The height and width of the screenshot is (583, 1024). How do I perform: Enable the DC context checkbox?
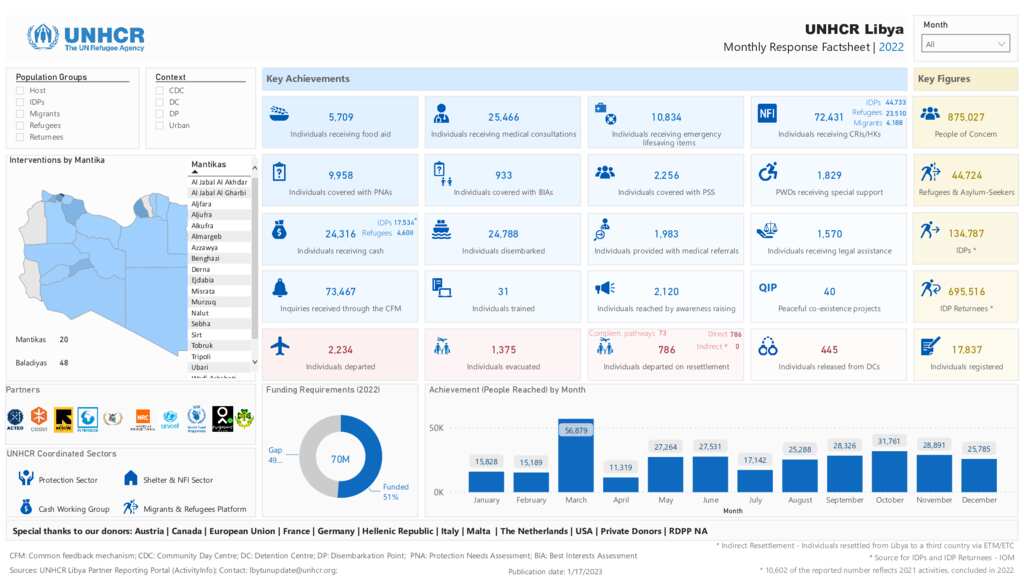coord(160,102)
